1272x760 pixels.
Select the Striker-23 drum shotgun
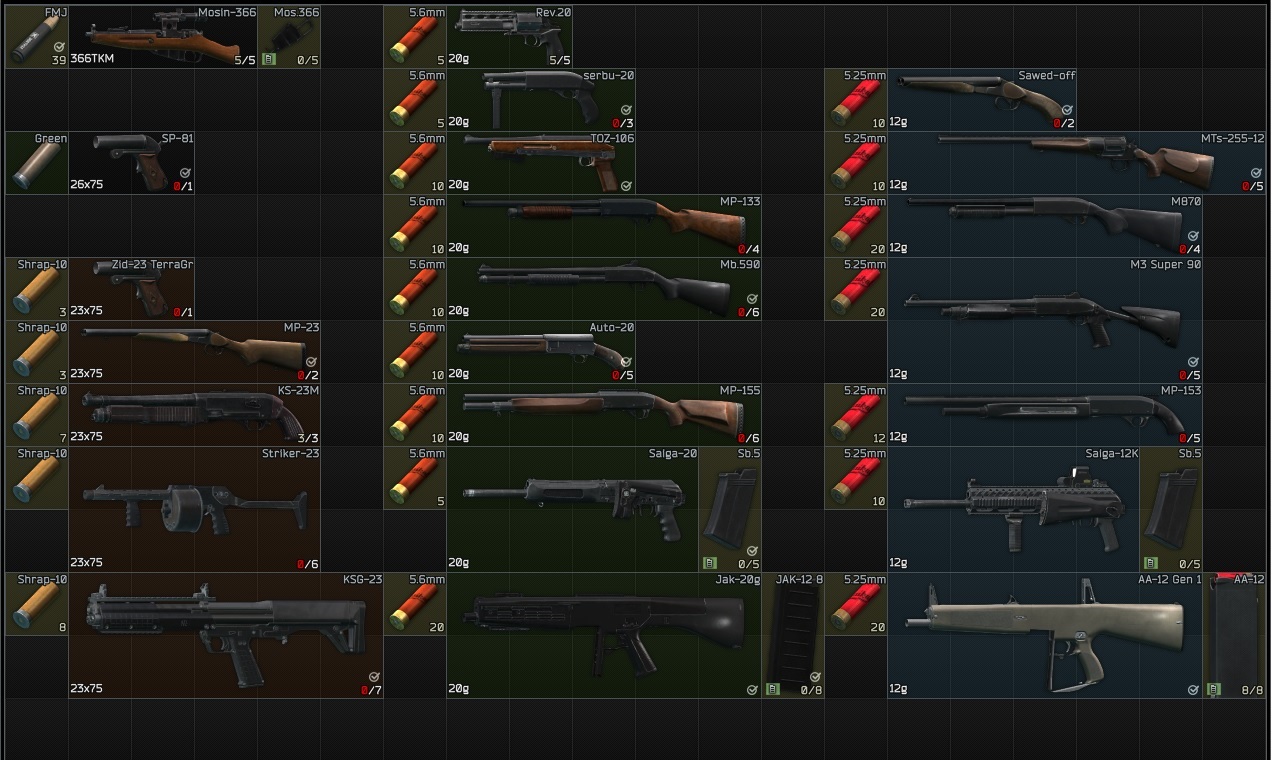point(195,508)
